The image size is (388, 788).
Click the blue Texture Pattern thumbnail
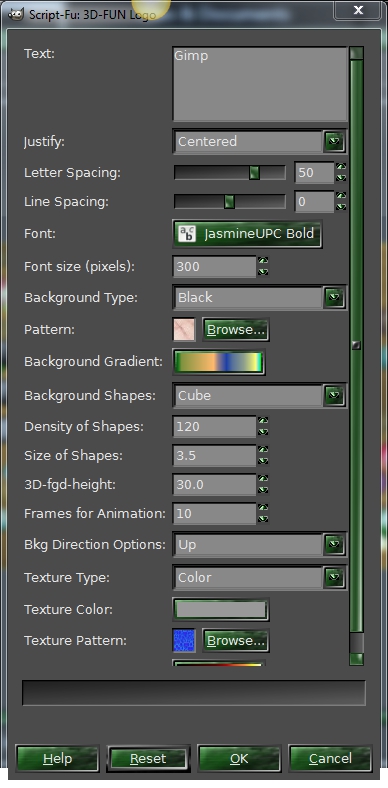(x=183, y=641)
